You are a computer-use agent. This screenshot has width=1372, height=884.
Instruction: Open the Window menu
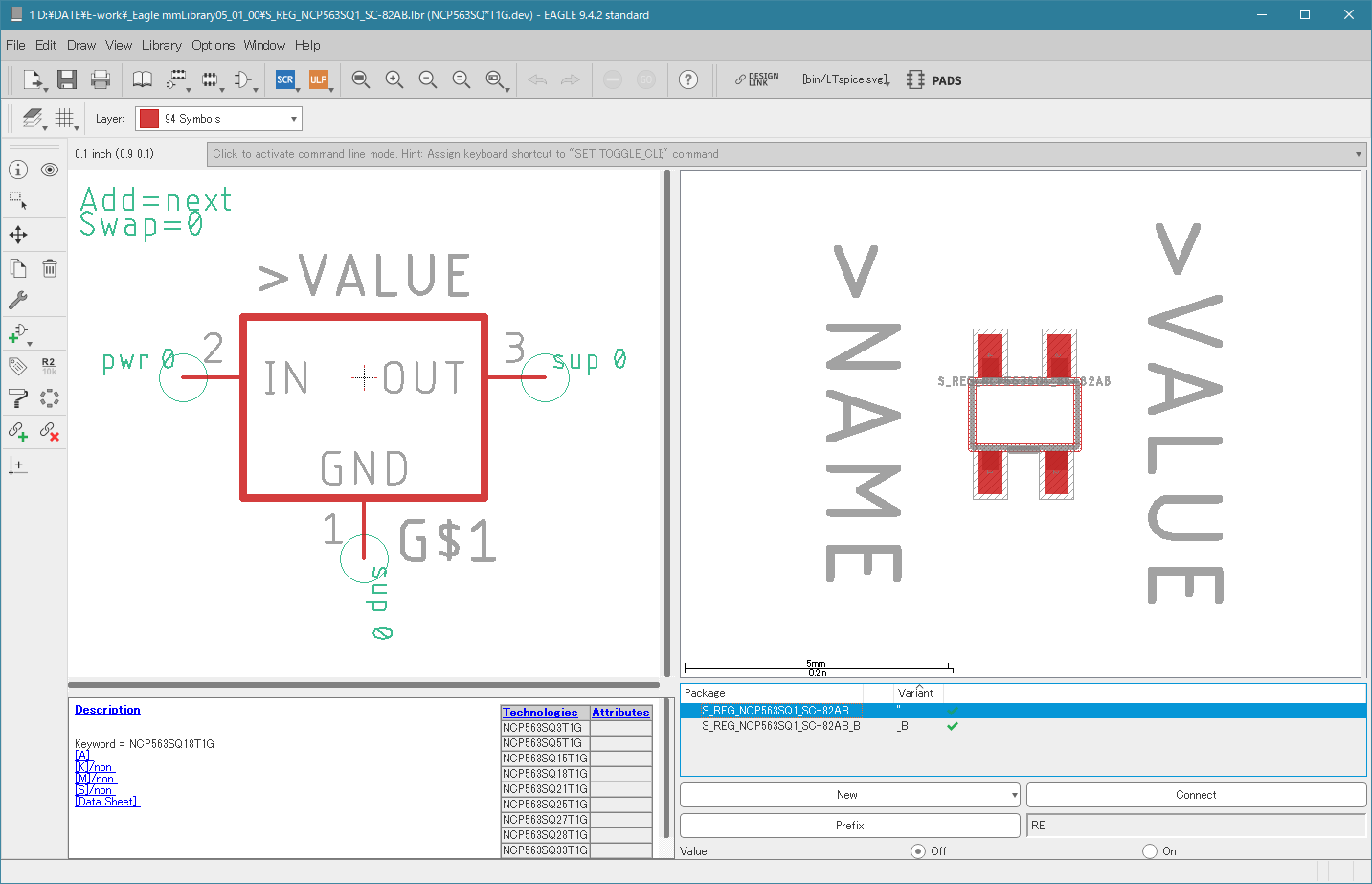[x=264, y=45]
